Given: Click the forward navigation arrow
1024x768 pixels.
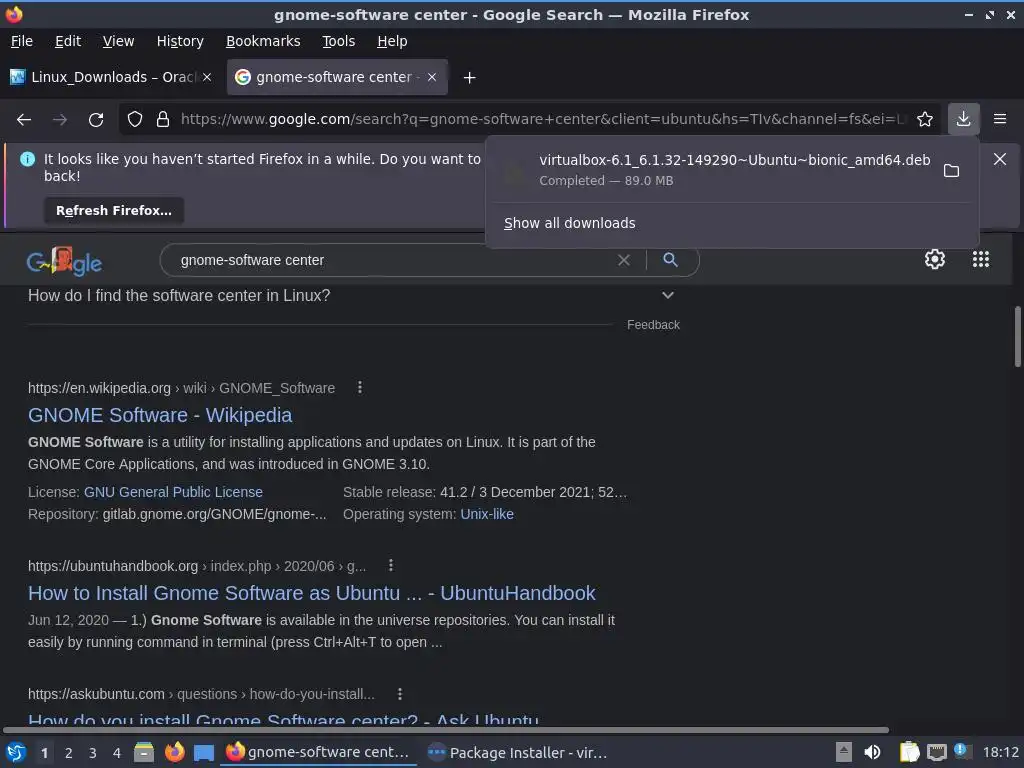Looking at the screenshot, I should tap(60, 120).
